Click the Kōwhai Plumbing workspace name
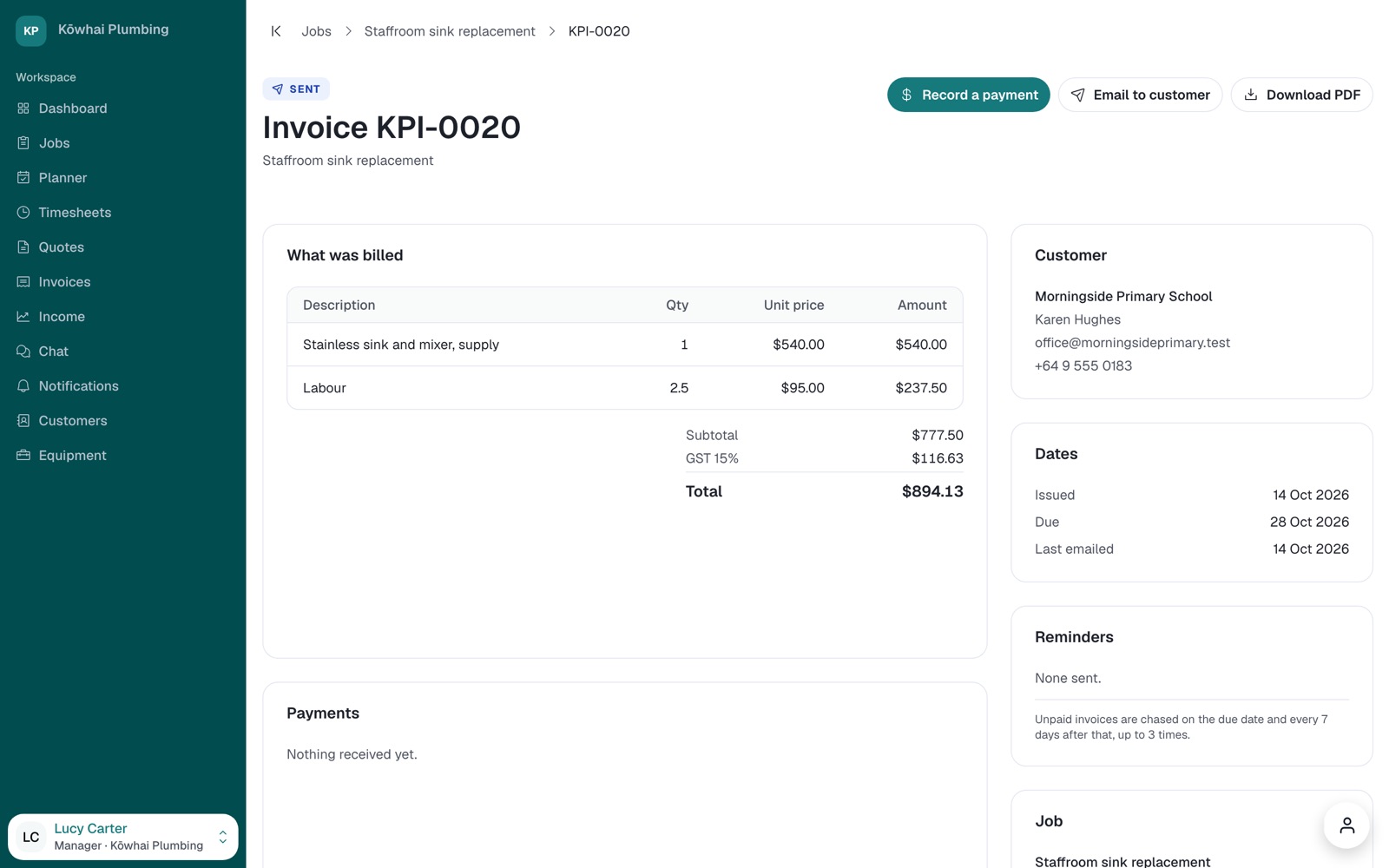The width and height of the screenshot is (1389, 868). (x=114, y=30)
